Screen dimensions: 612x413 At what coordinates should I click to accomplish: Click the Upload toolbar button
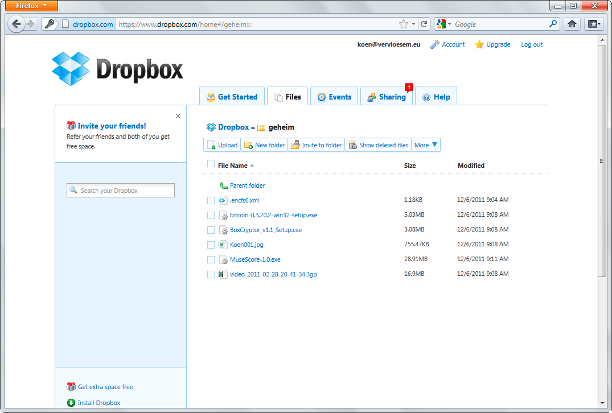222,145
